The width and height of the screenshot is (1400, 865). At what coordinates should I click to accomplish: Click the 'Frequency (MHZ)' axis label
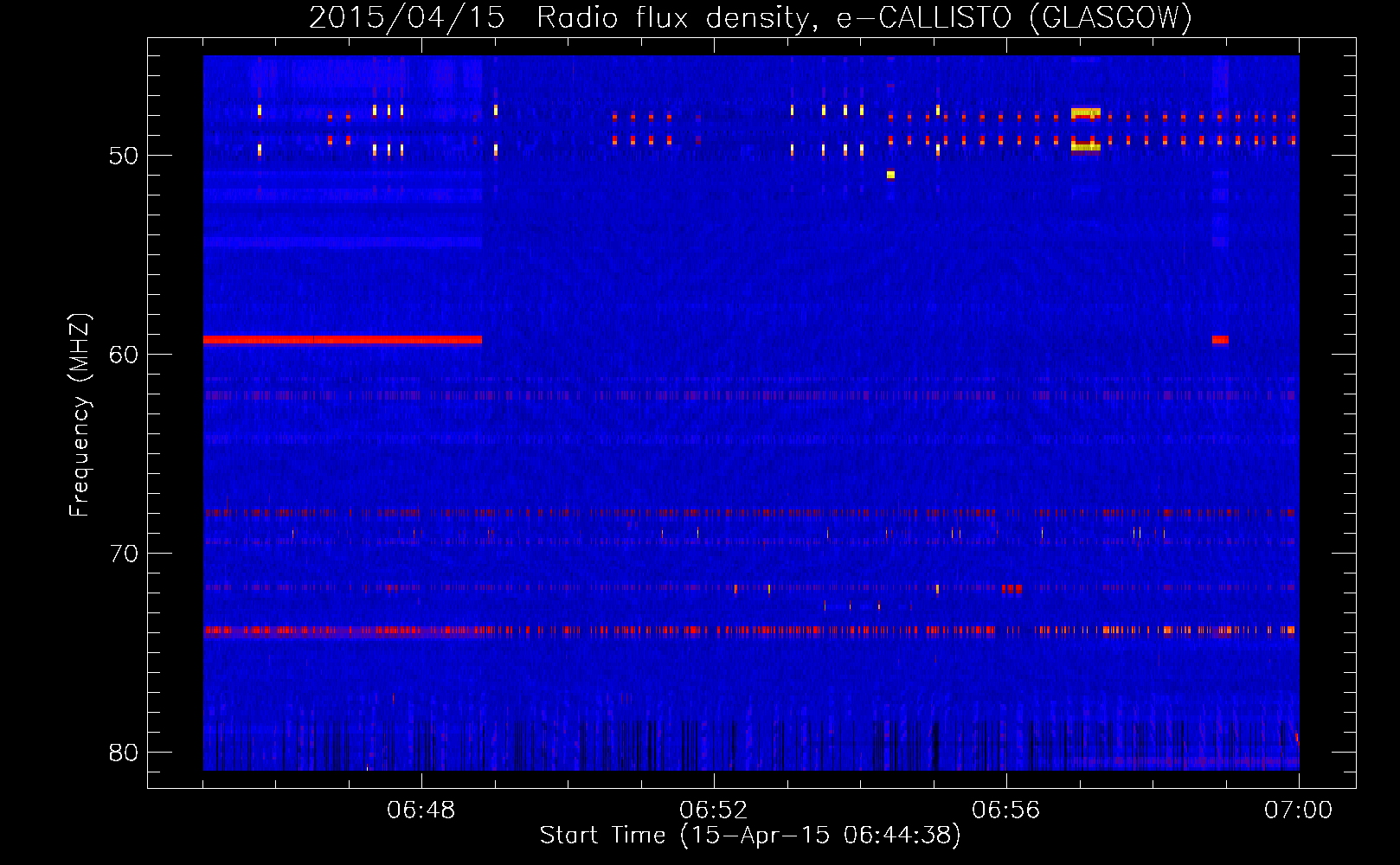(x=80, y=415)
